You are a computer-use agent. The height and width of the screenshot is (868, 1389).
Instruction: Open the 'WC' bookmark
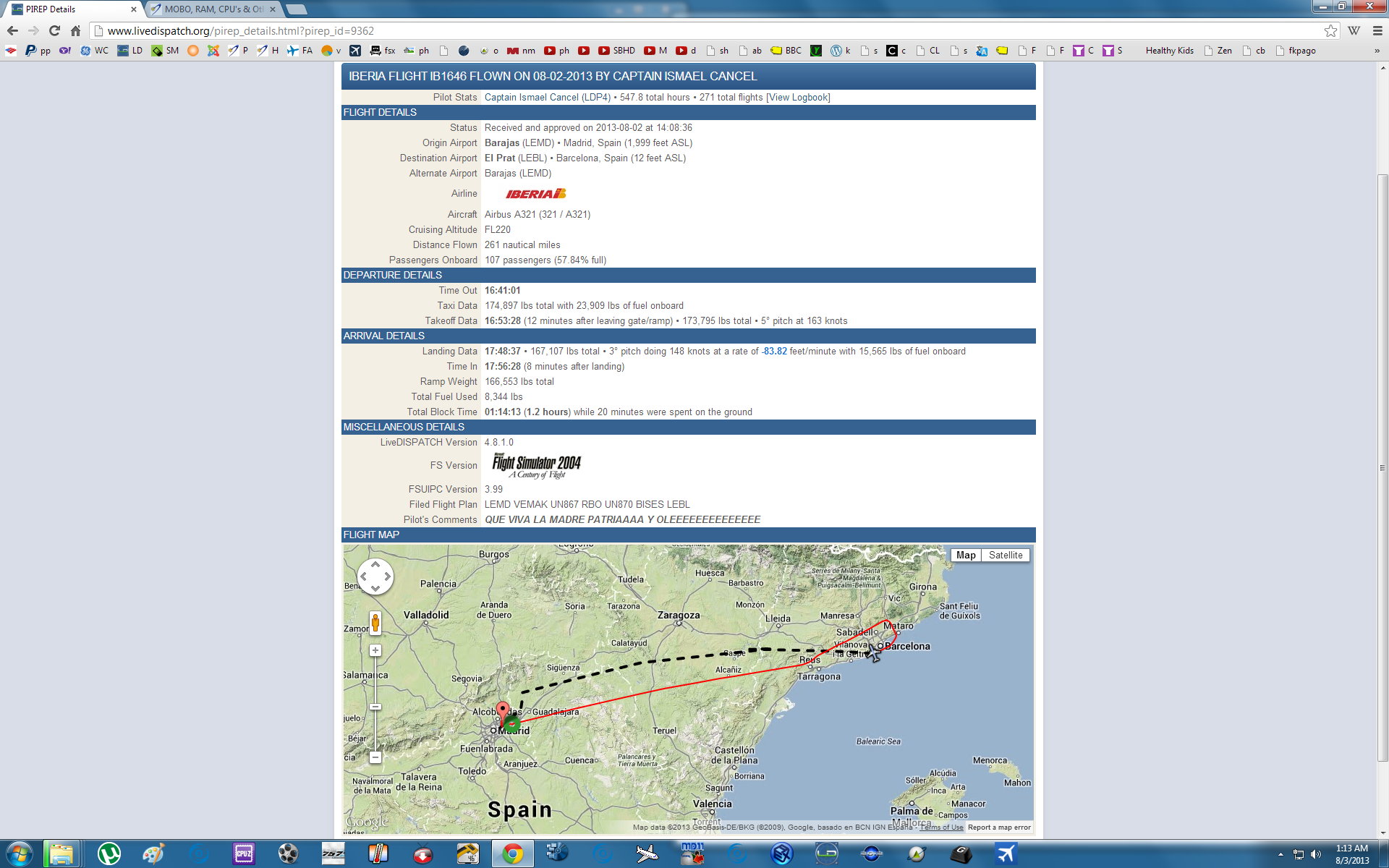click(94, 51)
